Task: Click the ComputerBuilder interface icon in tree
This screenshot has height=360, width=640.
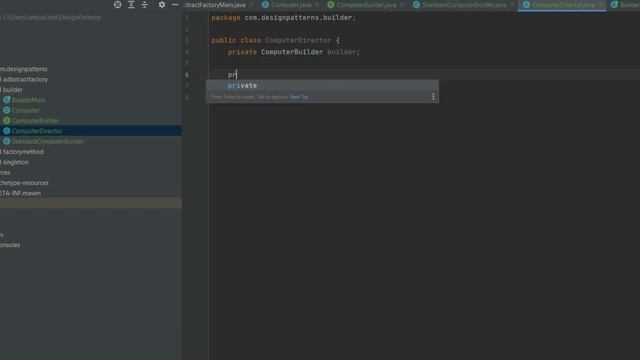Action: coord(7,121)
